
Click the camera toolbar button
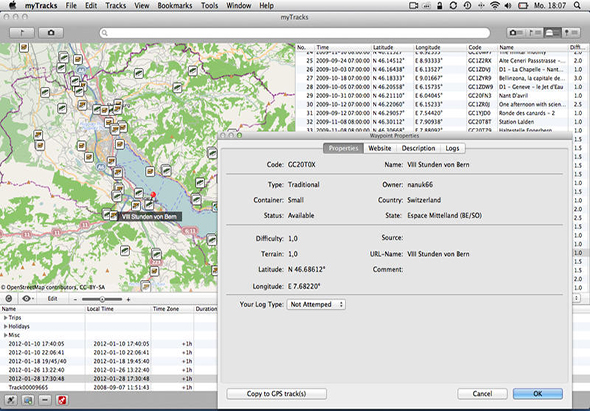[51, 33]
